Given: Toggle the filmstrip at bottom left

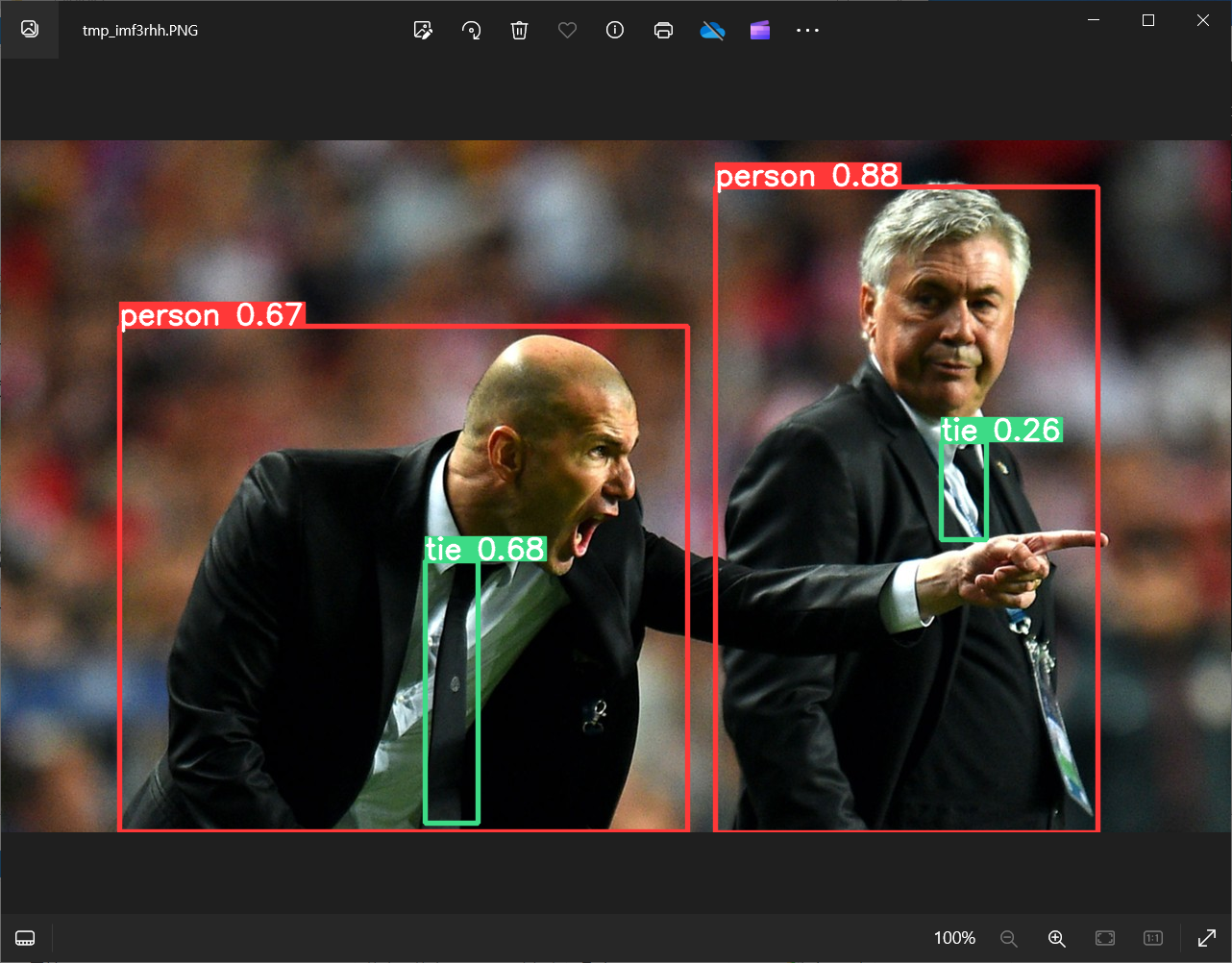Looking at the screenshot, I should [x=26, y=938].
